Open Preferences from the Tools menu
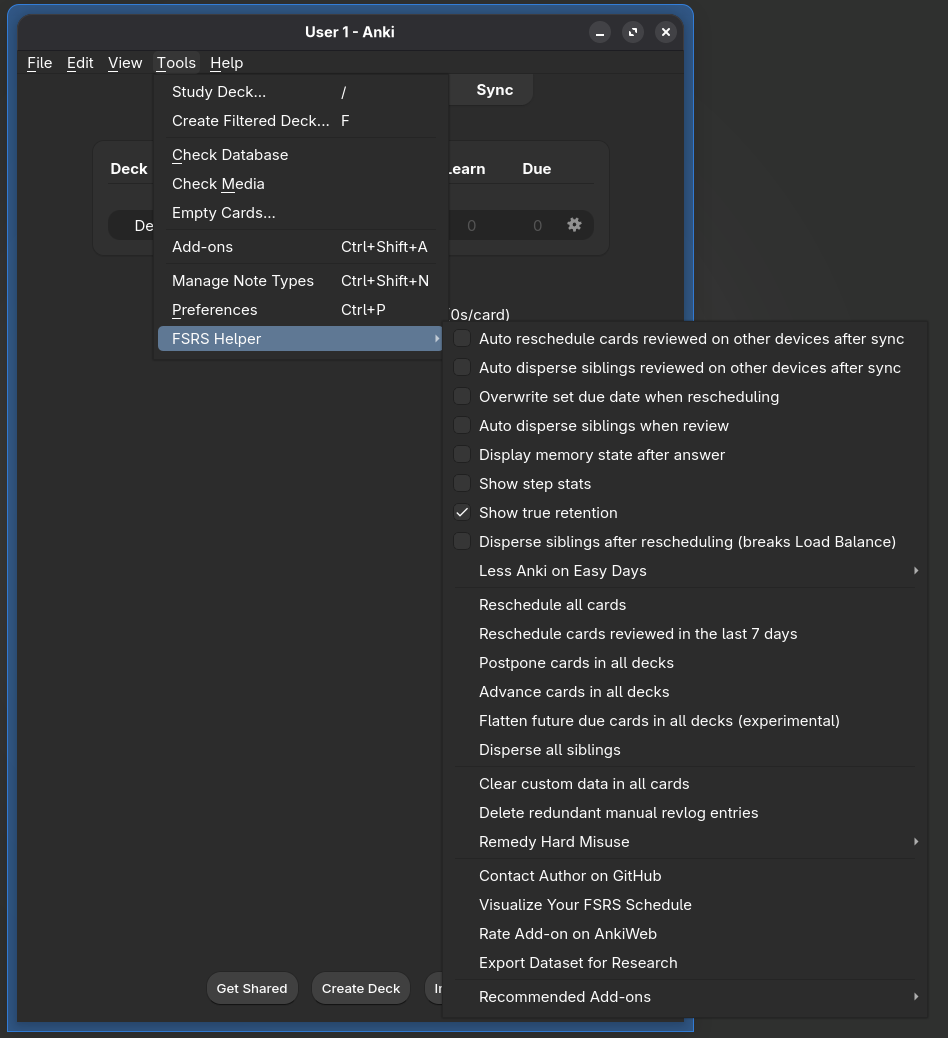 click(x=214, y=310)
